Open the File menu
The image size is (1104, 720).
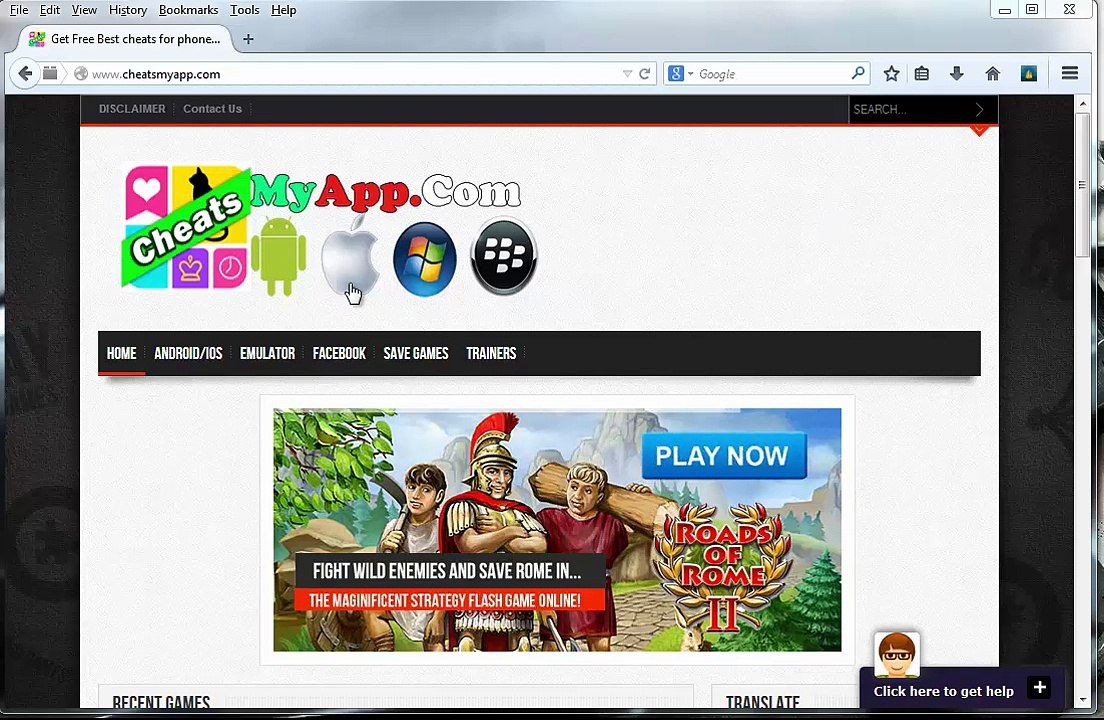(19, 10)
